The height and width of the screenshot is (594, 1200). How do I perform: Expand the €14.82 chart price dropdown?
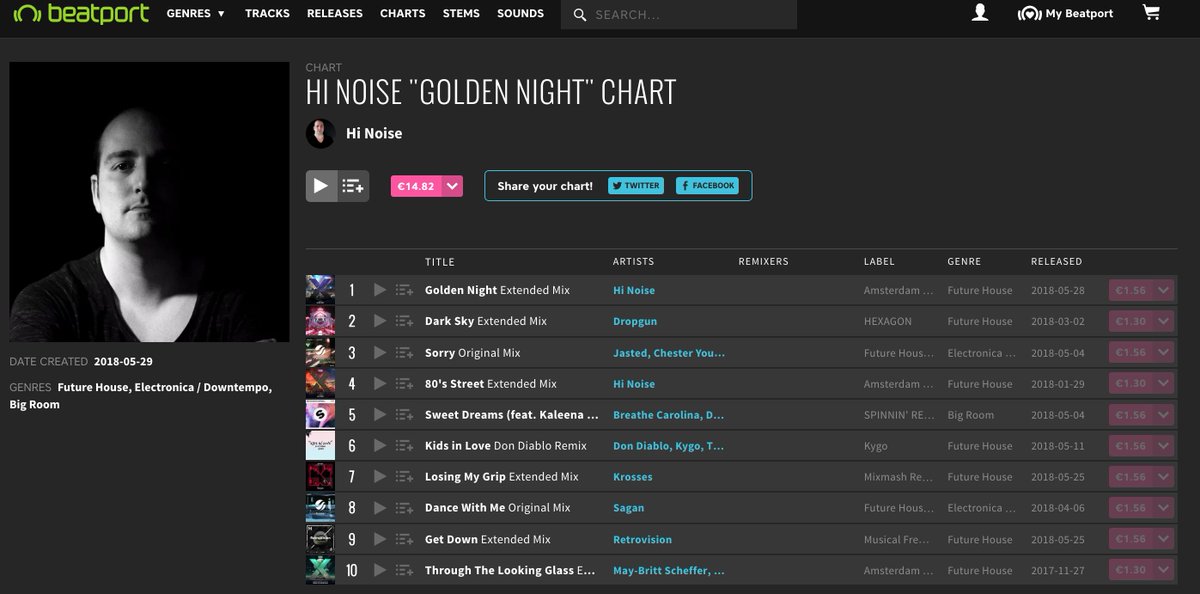coord(452,185)
